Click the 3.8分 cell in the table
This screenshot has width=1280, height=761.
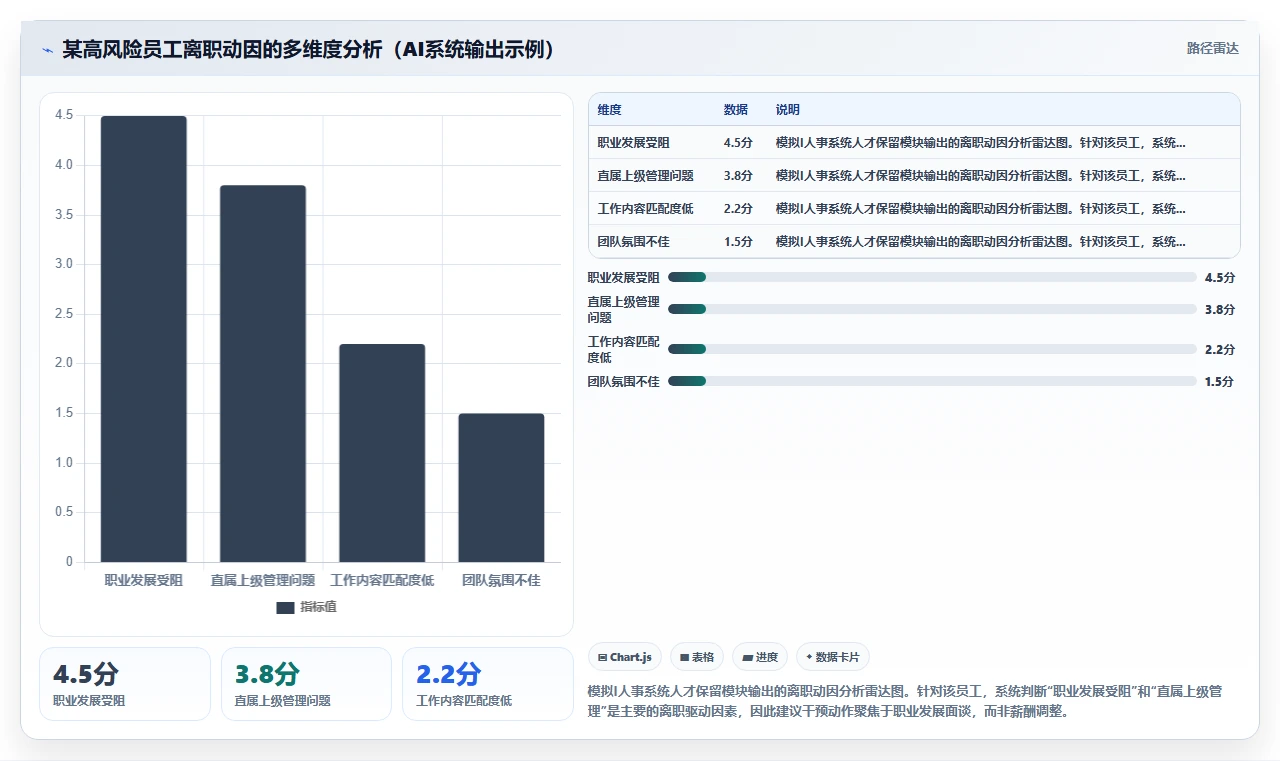(738, 176)
